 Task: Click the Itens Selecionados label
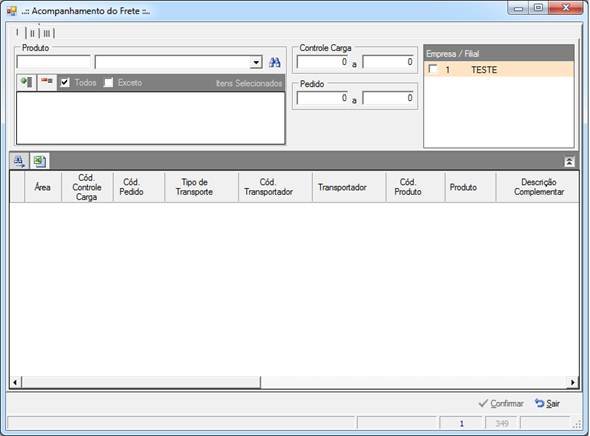249,83
